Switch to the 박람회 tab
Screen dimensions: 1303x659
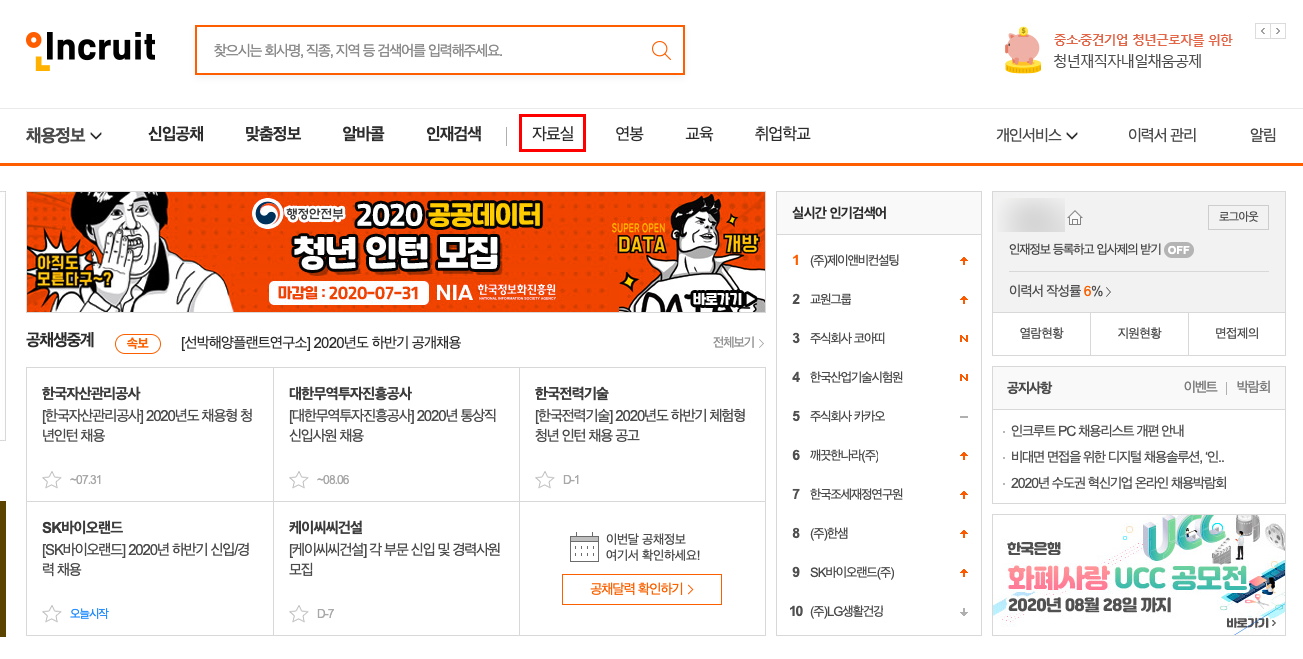[x=1253, y=387]
